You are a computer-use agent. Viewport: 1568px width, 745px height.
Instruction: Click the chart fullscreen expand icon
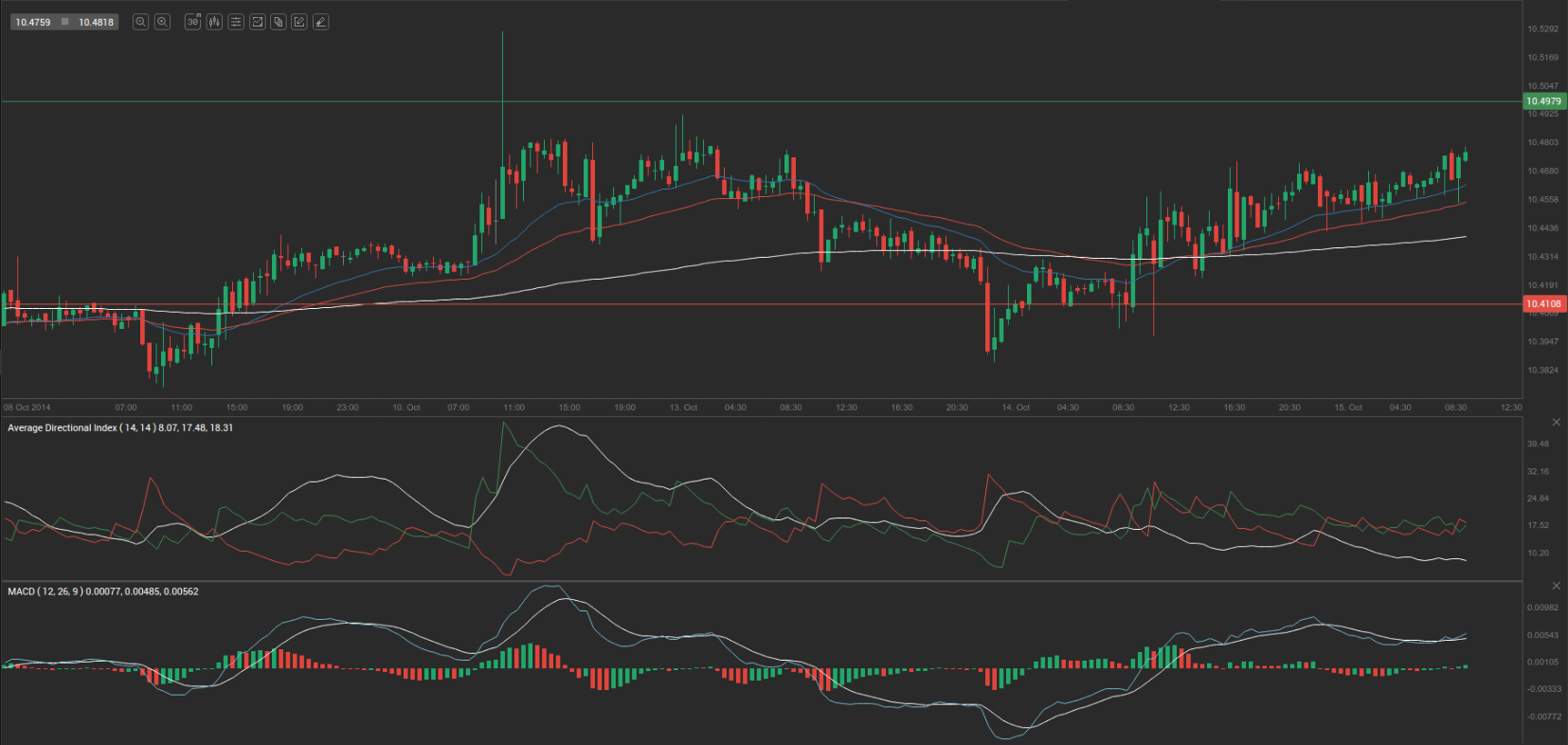(x=257, y=22)
